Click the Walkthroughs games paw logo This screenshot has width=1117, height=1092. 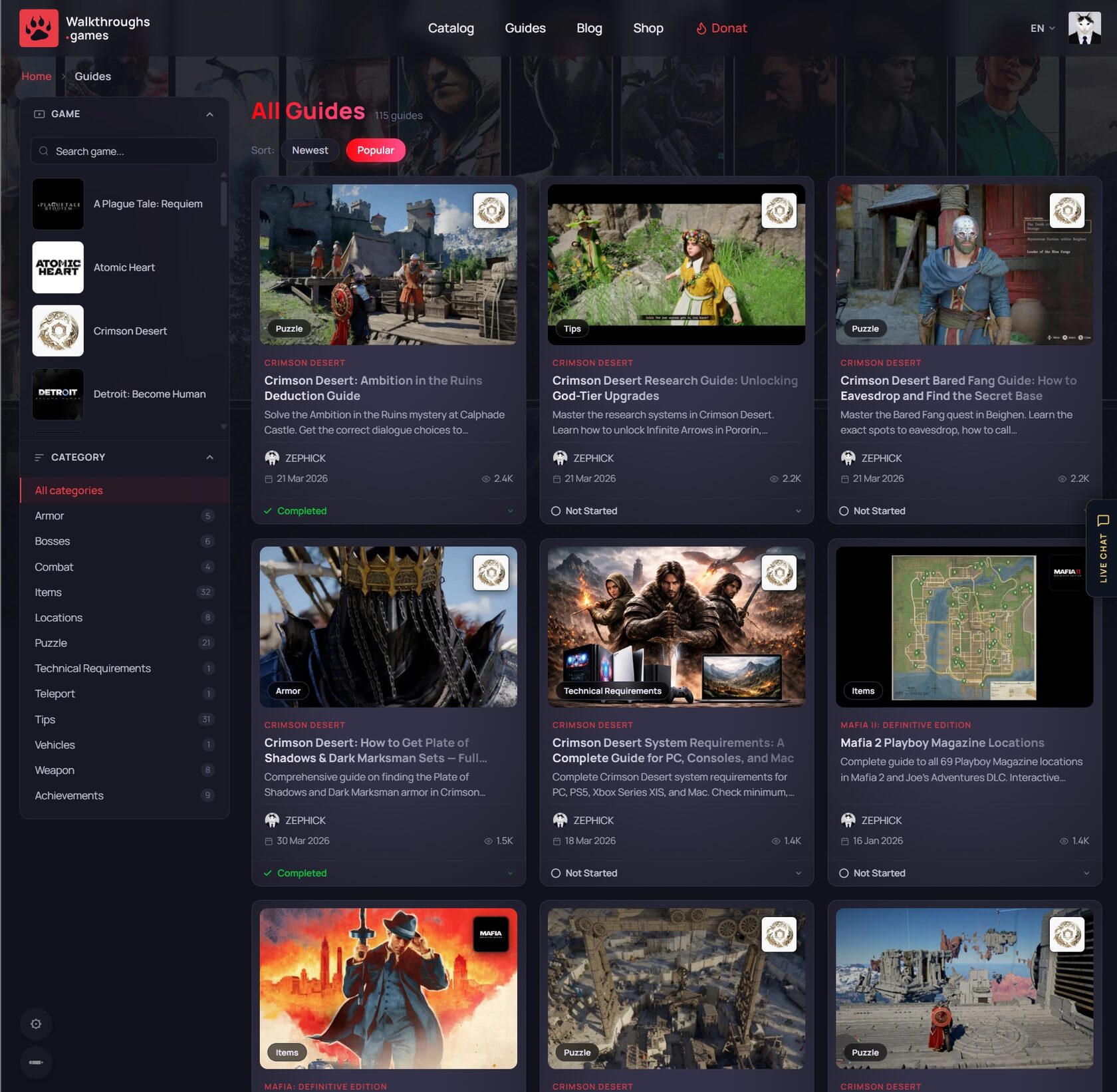[39, 28]
